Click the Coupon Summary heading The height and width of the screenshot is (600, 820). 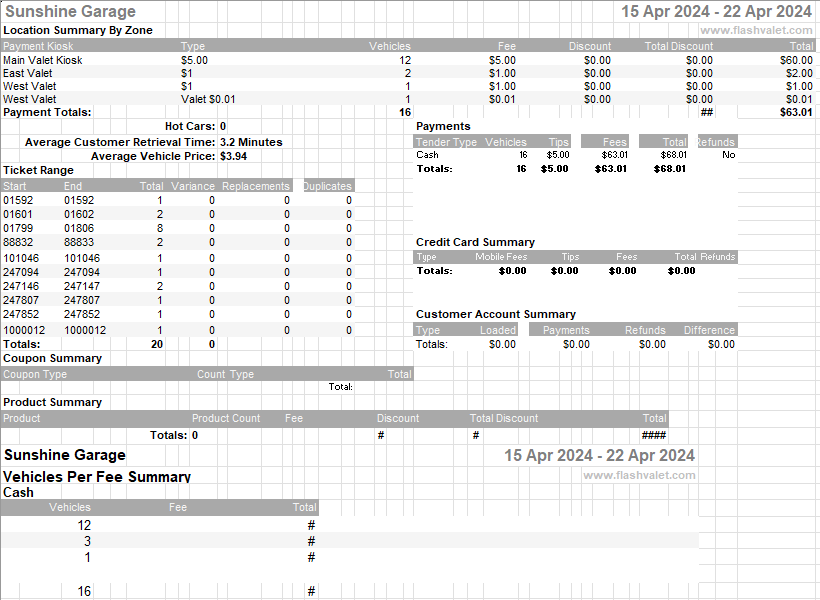[52, 358]
